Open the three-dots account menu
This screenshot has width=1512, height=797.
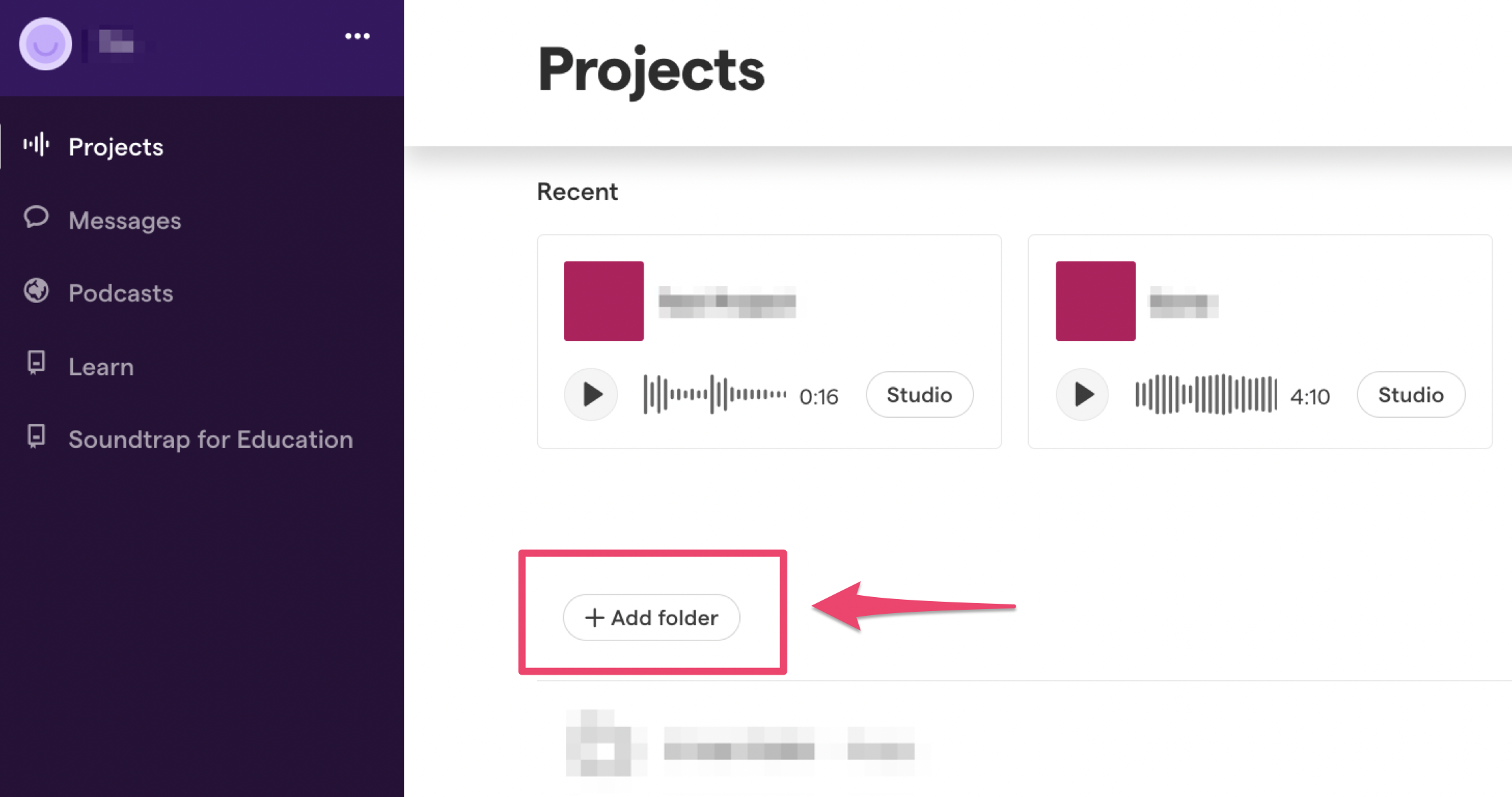pos(357,36)
